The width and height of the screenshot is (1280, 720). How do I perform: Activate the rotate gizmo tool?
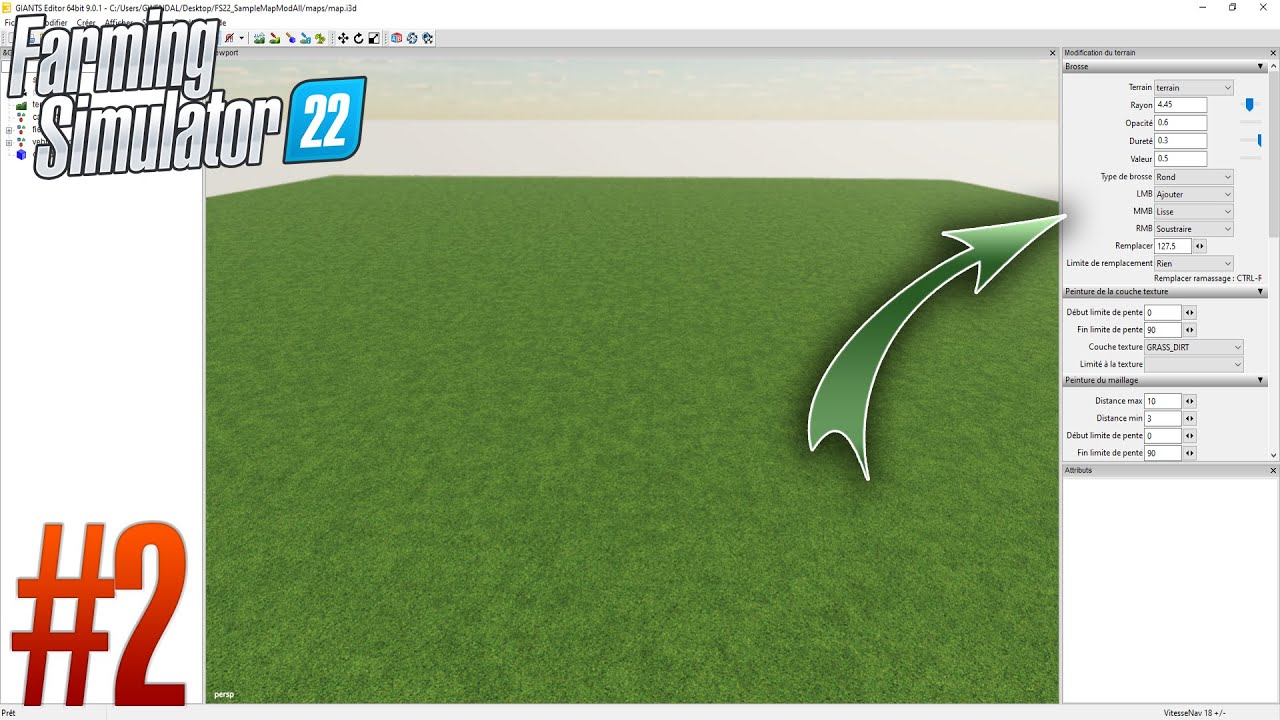coord(358,38)
